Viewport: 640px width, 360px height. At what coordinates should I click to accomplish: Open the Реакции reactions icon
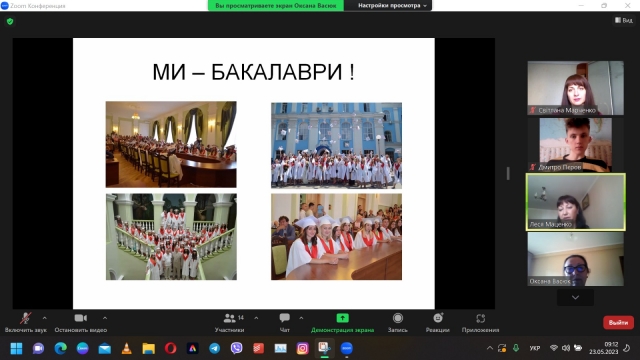click(x=438, y=318)
